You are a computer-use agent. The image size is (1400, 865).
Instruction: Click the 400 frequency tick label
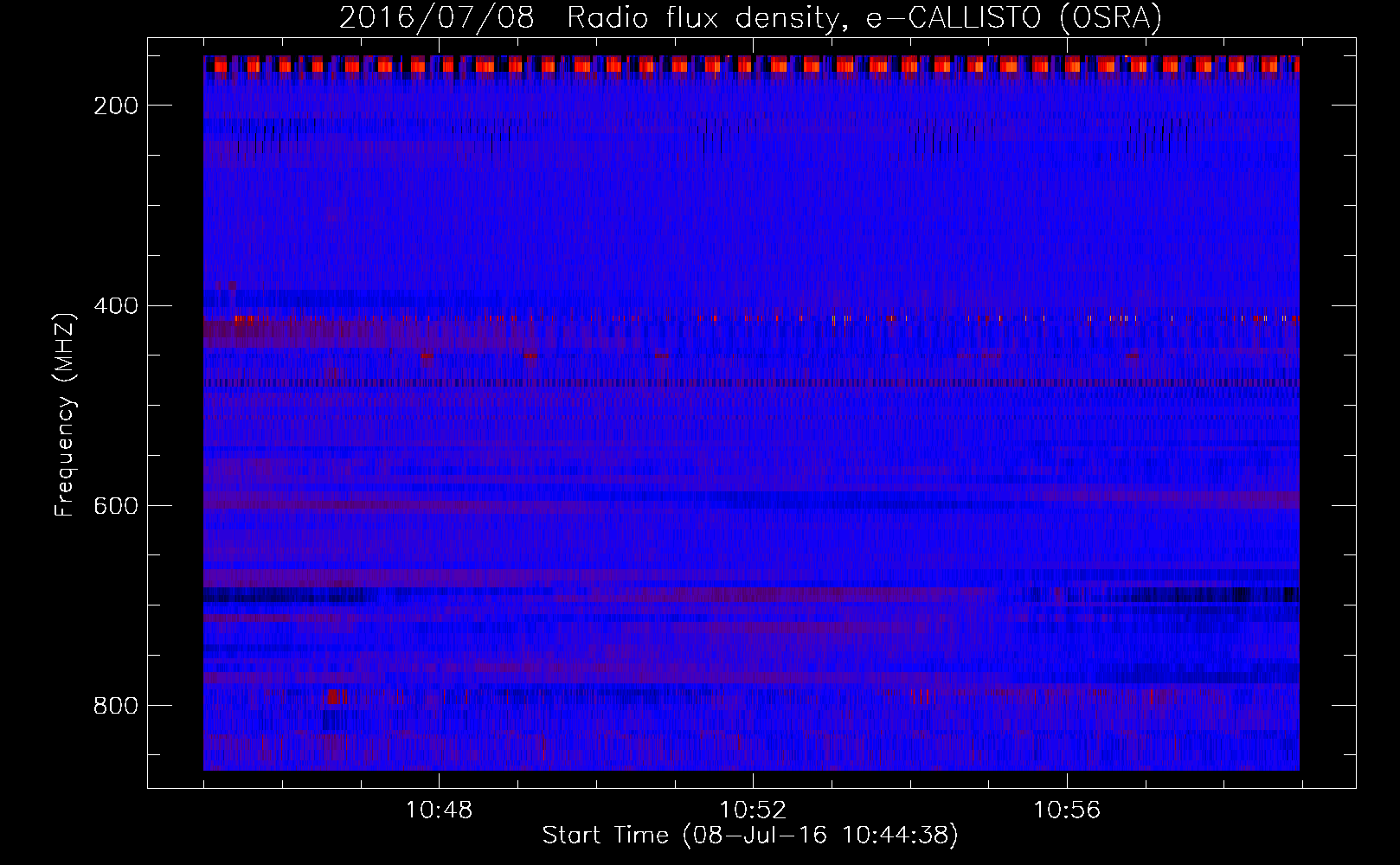tap(116, 306)
